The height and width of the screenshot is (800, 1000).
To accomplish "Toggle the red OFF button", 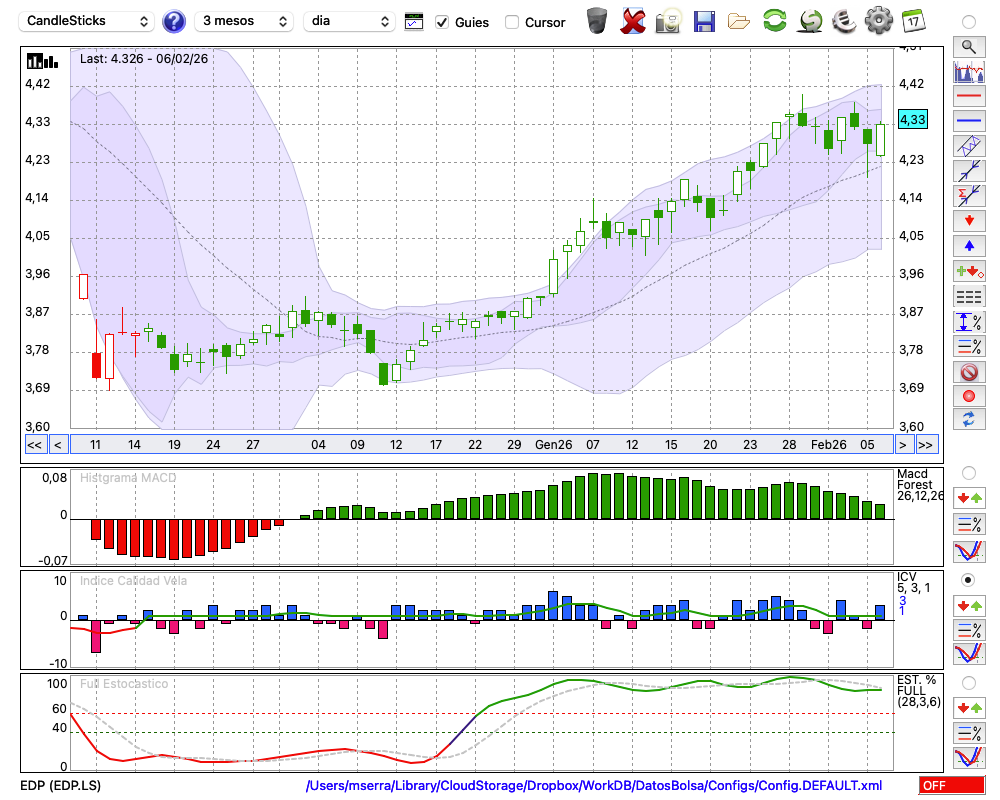I will point(952,785).
